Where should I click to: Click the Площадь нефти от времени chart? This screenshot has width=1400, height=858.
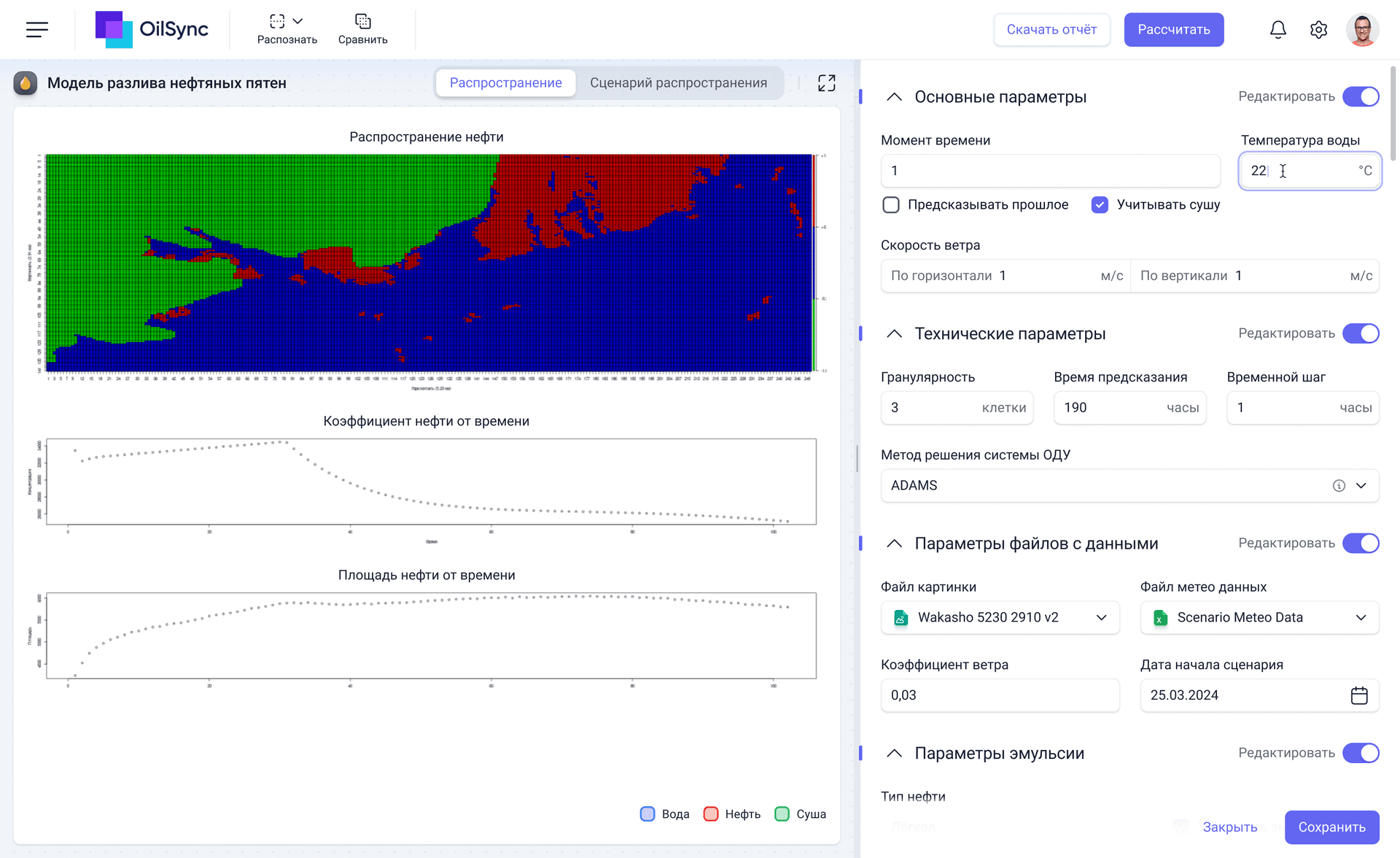tap(431, 635)
